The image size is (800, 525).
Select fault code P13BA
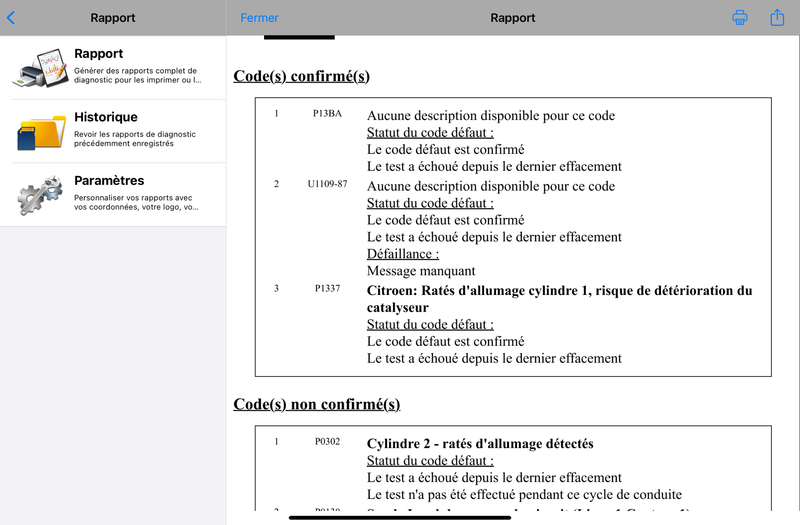click(x=327, y=114)
